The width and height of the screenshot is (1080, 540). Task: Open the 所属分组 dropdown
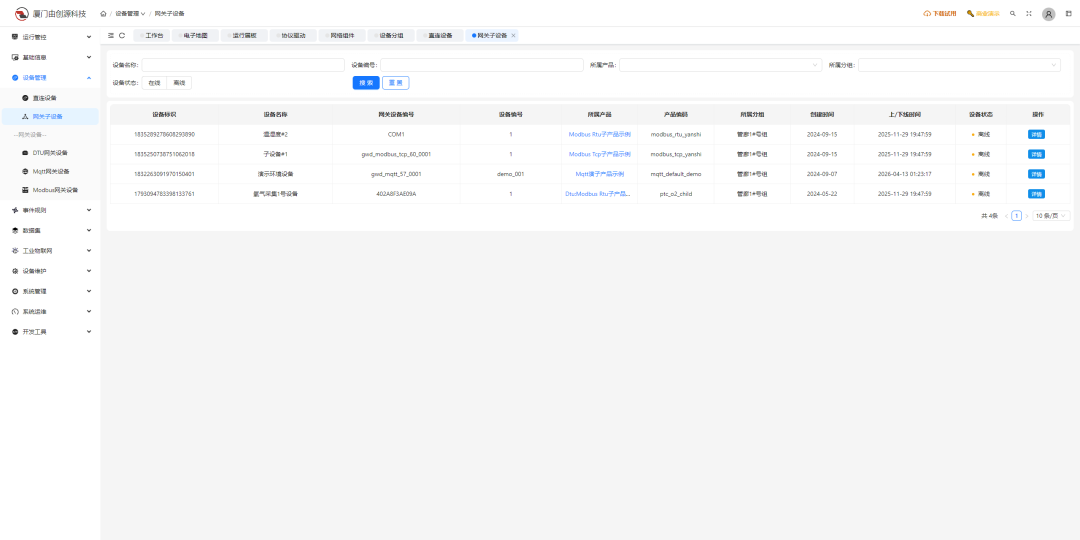click(x=958, y=65)
